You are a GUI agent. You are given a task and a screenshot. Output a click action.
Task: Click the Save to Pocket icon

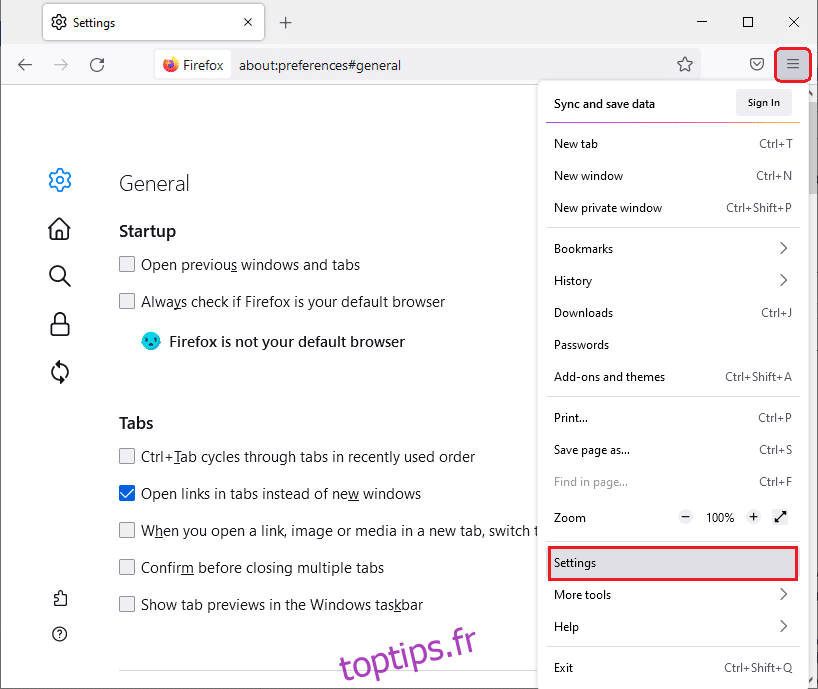(x=757, y=64)
